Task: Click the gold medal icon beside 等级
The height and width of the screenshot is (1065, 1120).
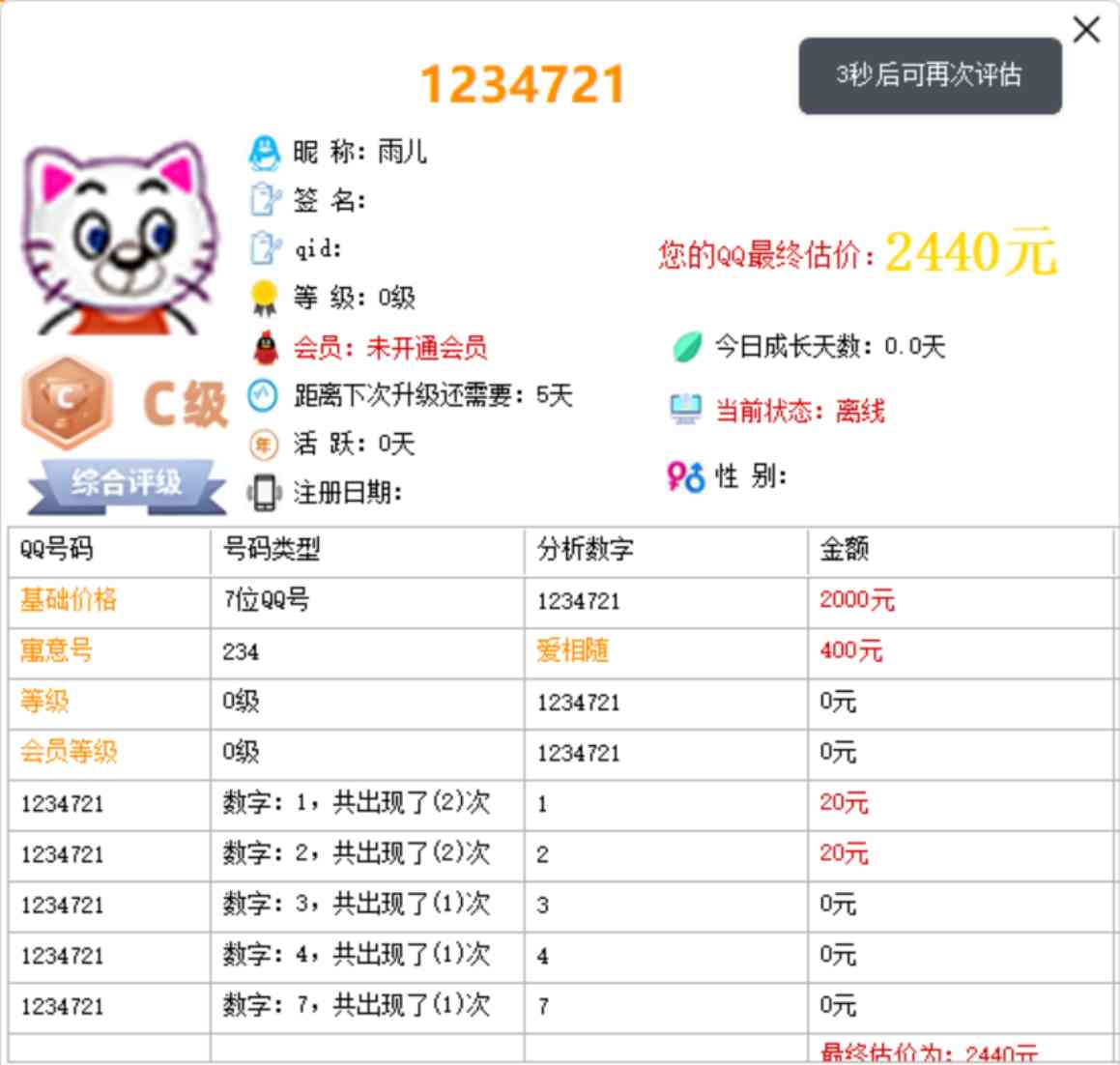Action: 264,298
